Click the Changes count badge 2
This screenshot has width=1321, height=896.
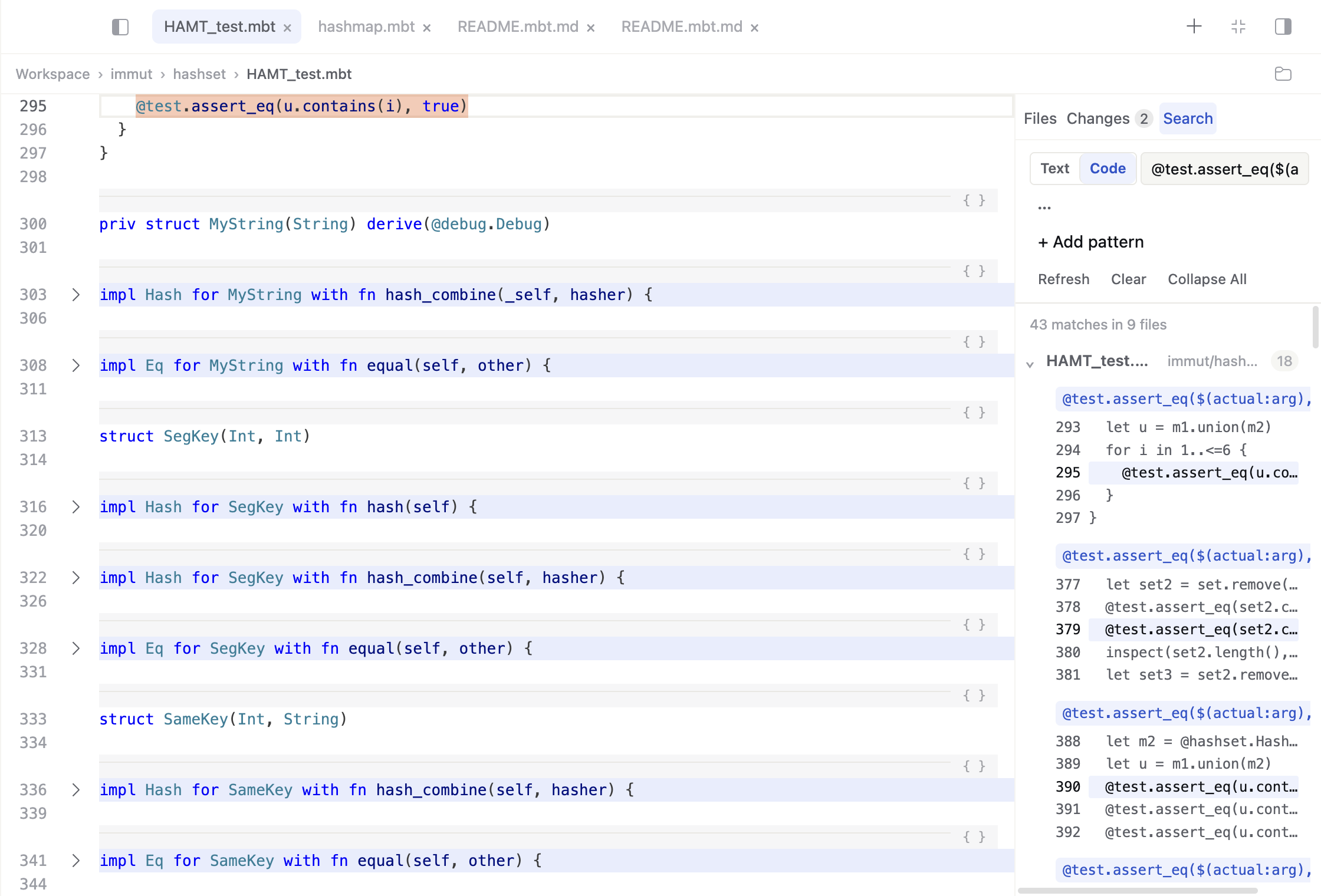click(1143, 118)
